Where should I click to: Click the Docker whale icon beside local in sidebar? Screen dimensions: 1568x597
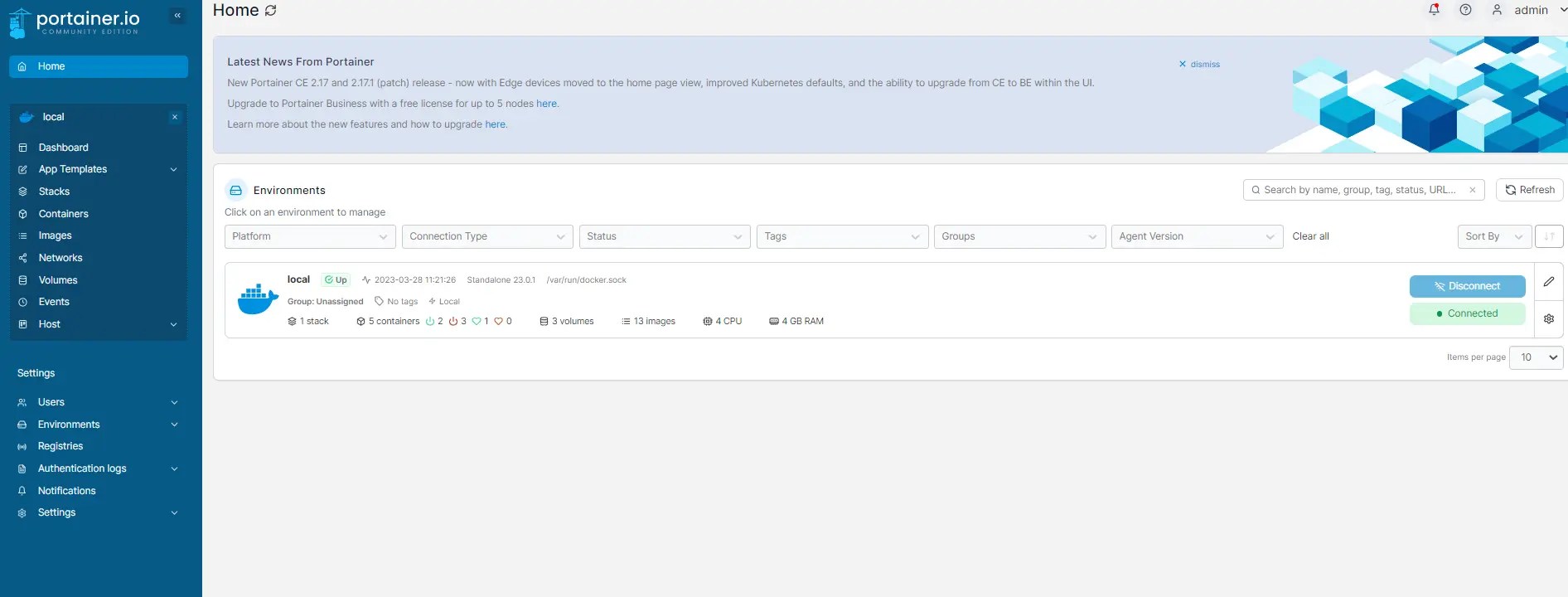tap(27, 117)
